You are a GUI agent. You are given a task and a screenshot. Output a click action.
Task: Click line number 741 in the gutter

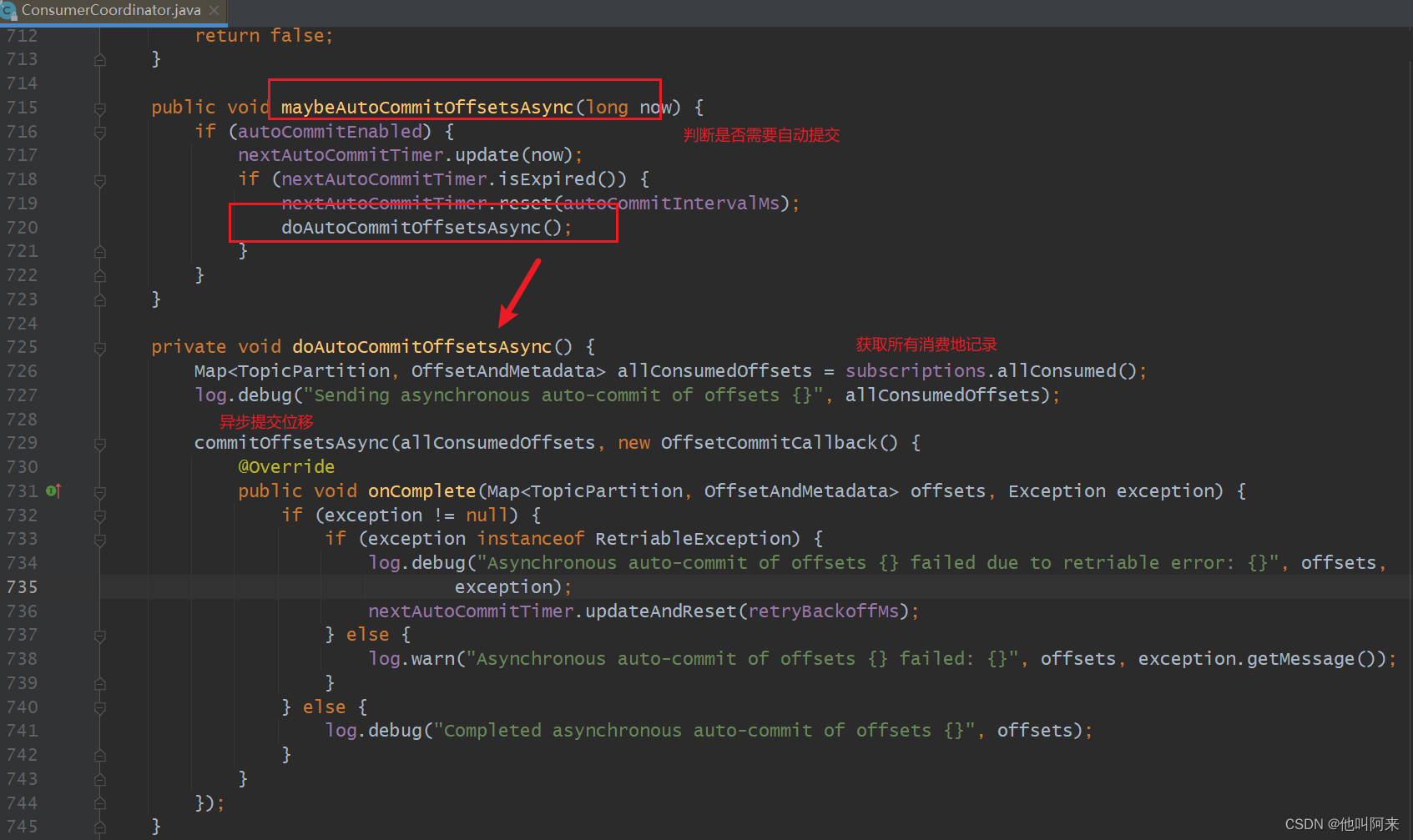coord(22,731)
